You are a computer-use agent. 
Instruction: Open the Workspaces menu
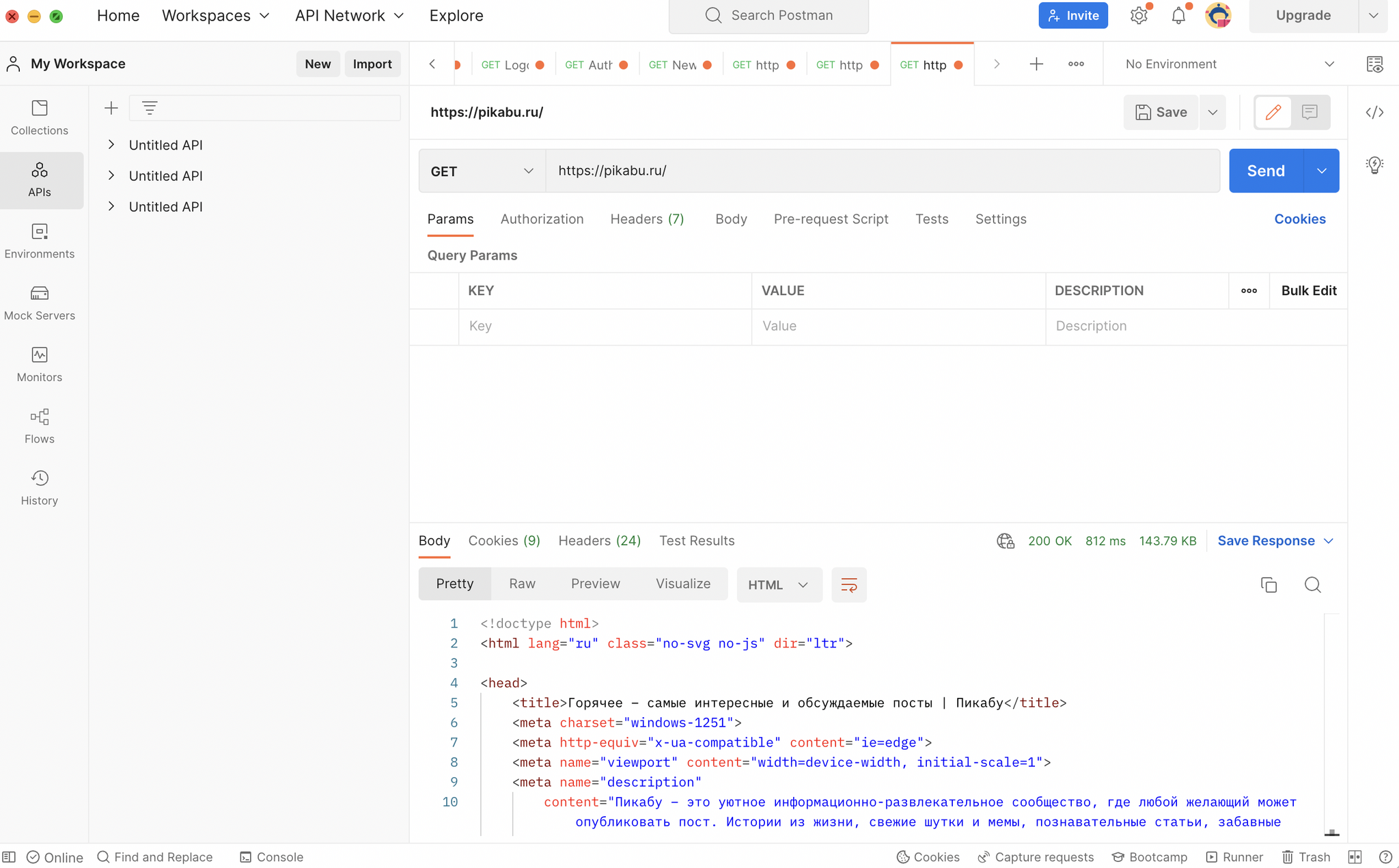216,16
